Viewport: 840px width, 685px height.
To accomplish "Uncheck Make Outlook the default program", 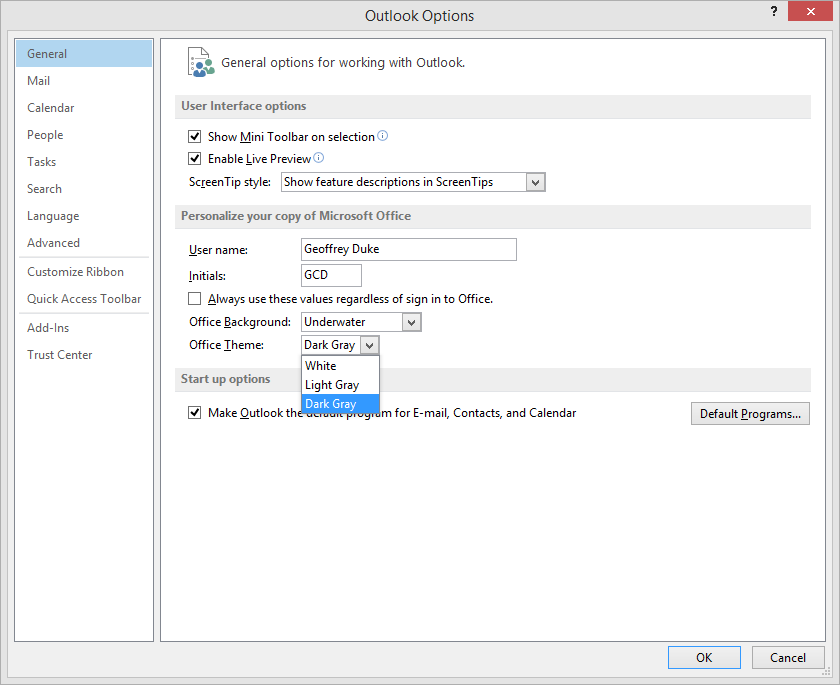I will 194,412.
